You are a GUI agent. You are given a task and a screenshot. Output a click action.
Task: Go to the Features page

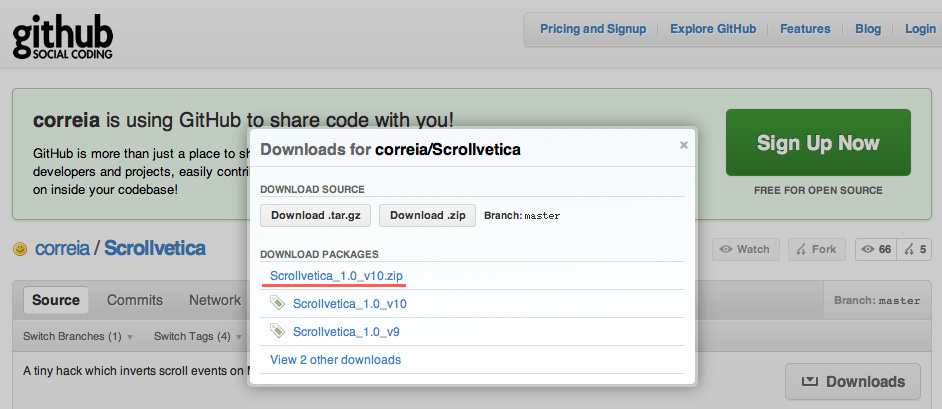point(805,29)
